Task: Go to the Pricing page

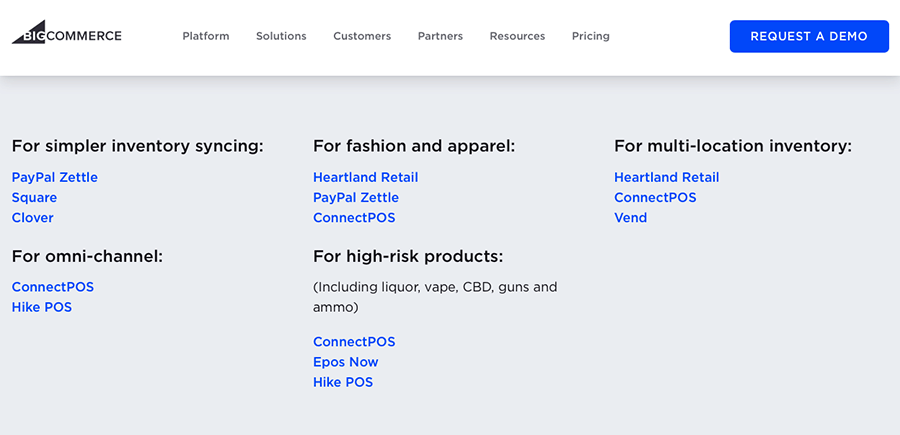Action: point(591,36)
